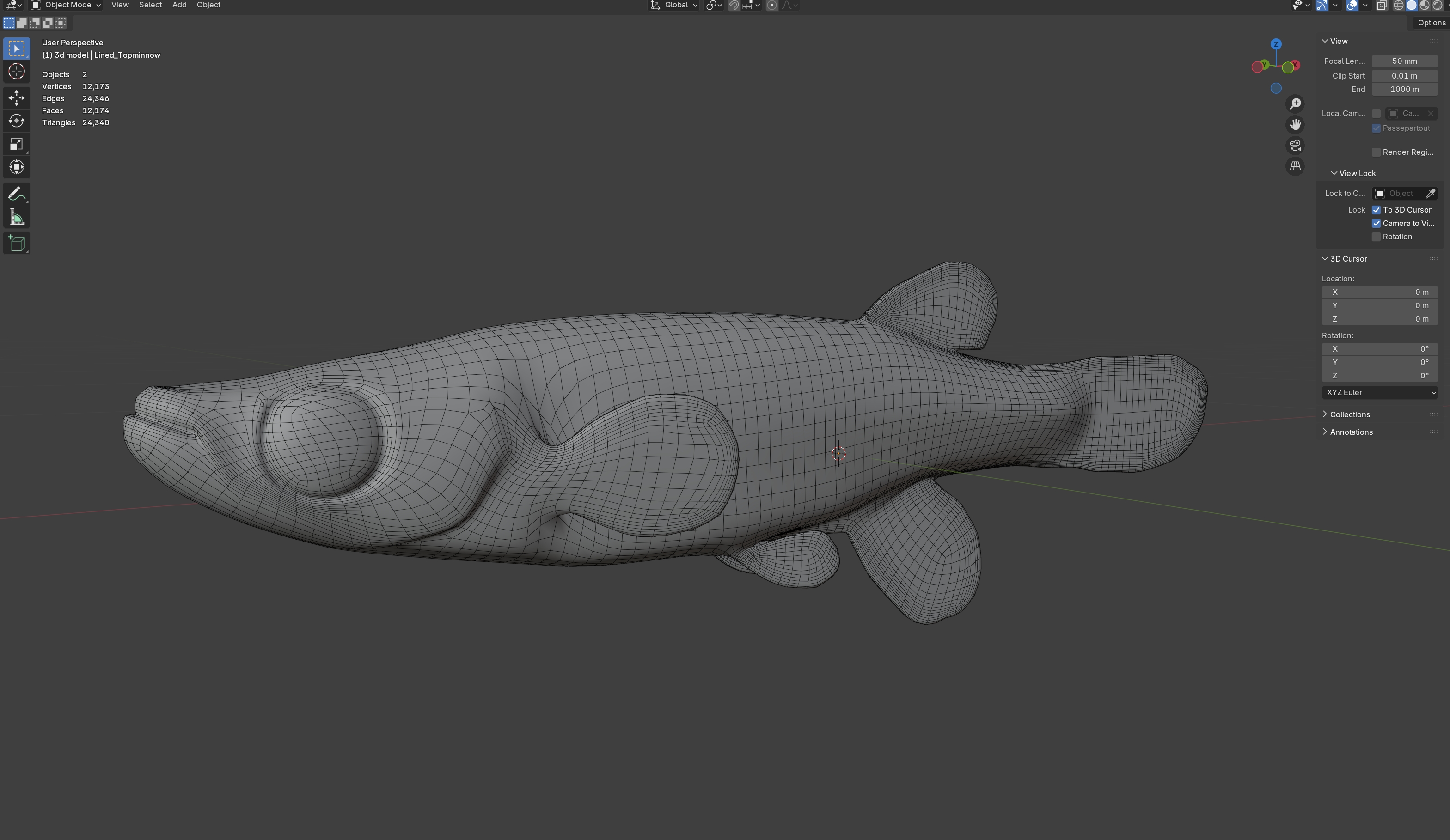The image size is (1450, 840).
Task: Open the Object Mode dropdown
Action: [x=66, y=5]
